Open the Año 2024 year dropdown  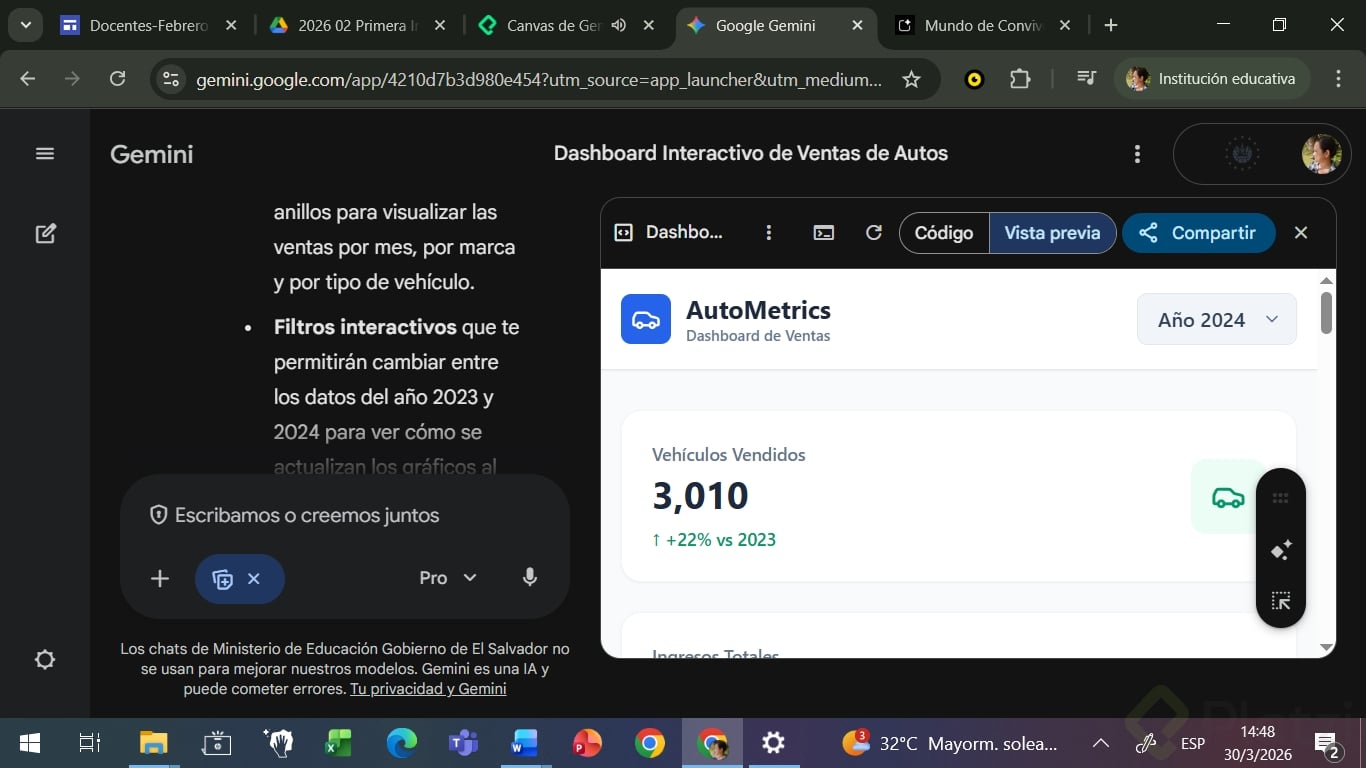pyautogui.click(x=1217, y=320)
